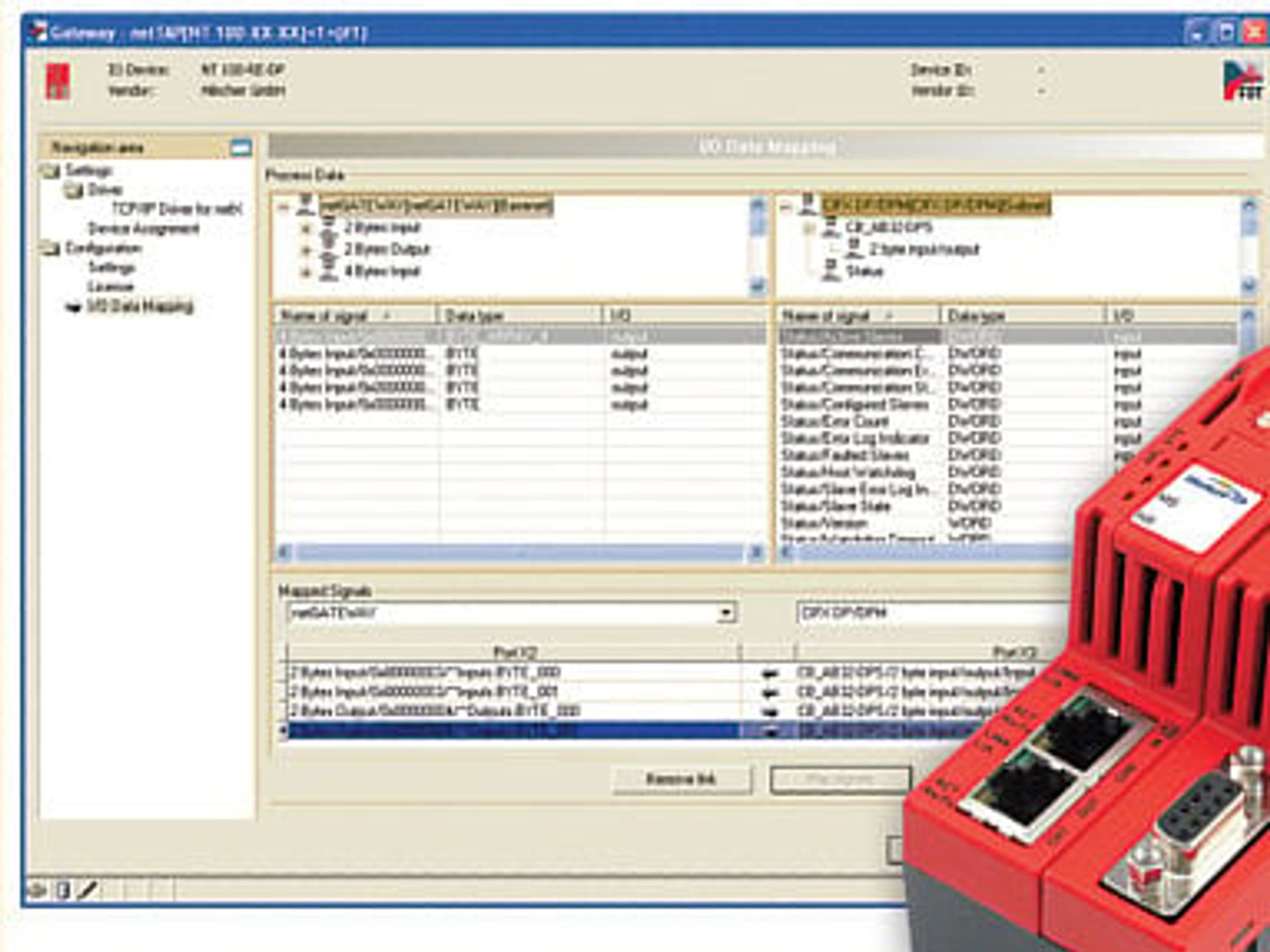Screen dimensions: 1270x952
Task: Expand the 2 Bytes Input node
Action: click(306, 228)
